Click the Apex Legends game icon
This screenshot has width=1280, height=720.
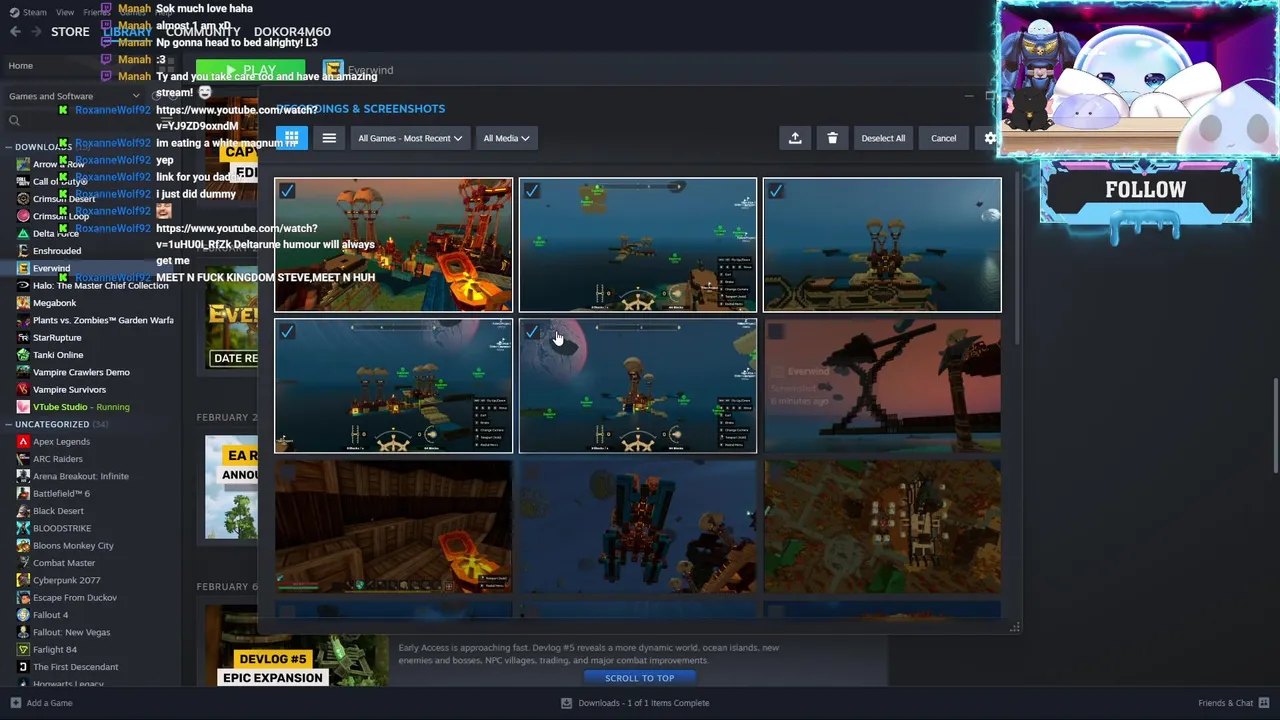point(23,442)
